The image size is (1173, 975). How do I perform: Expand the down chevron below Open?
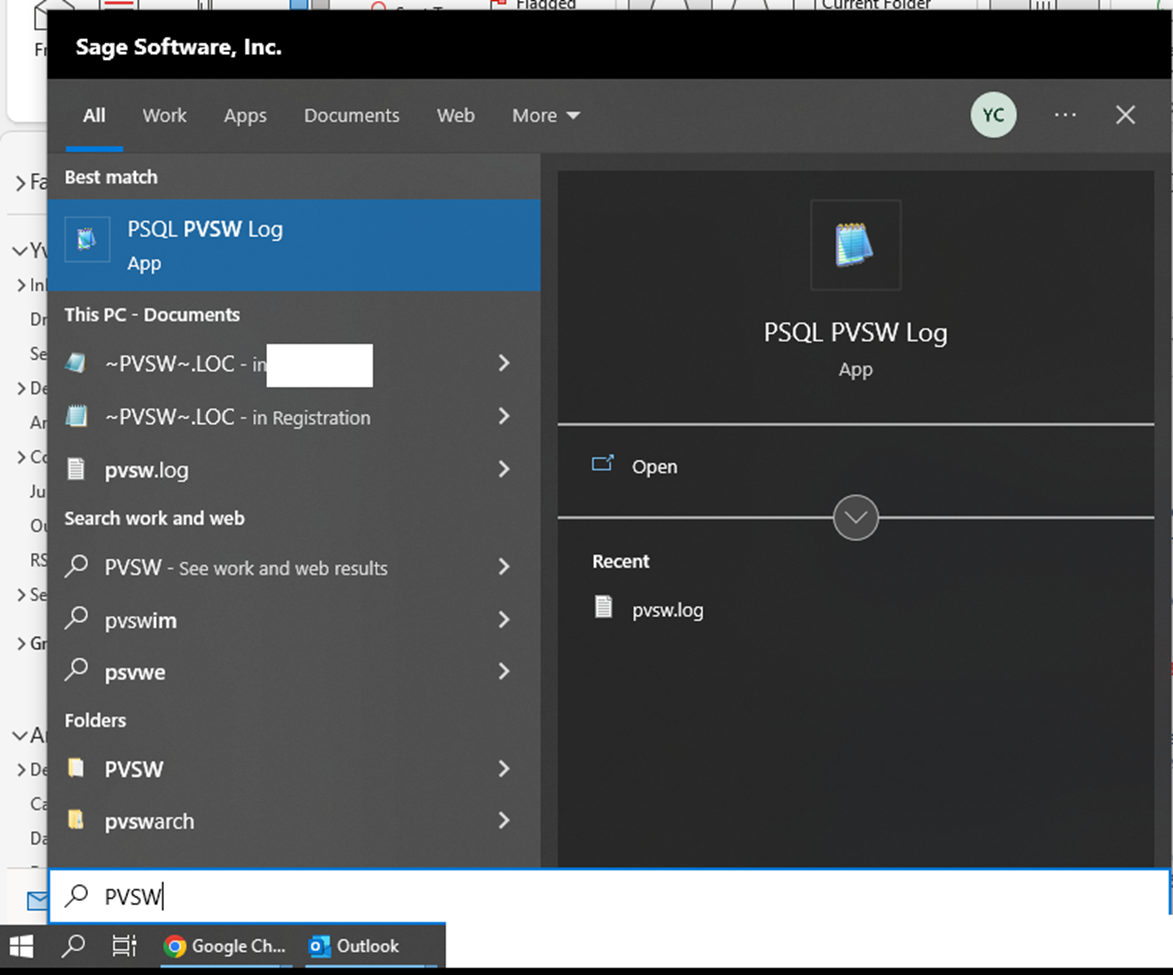(855, 517)
